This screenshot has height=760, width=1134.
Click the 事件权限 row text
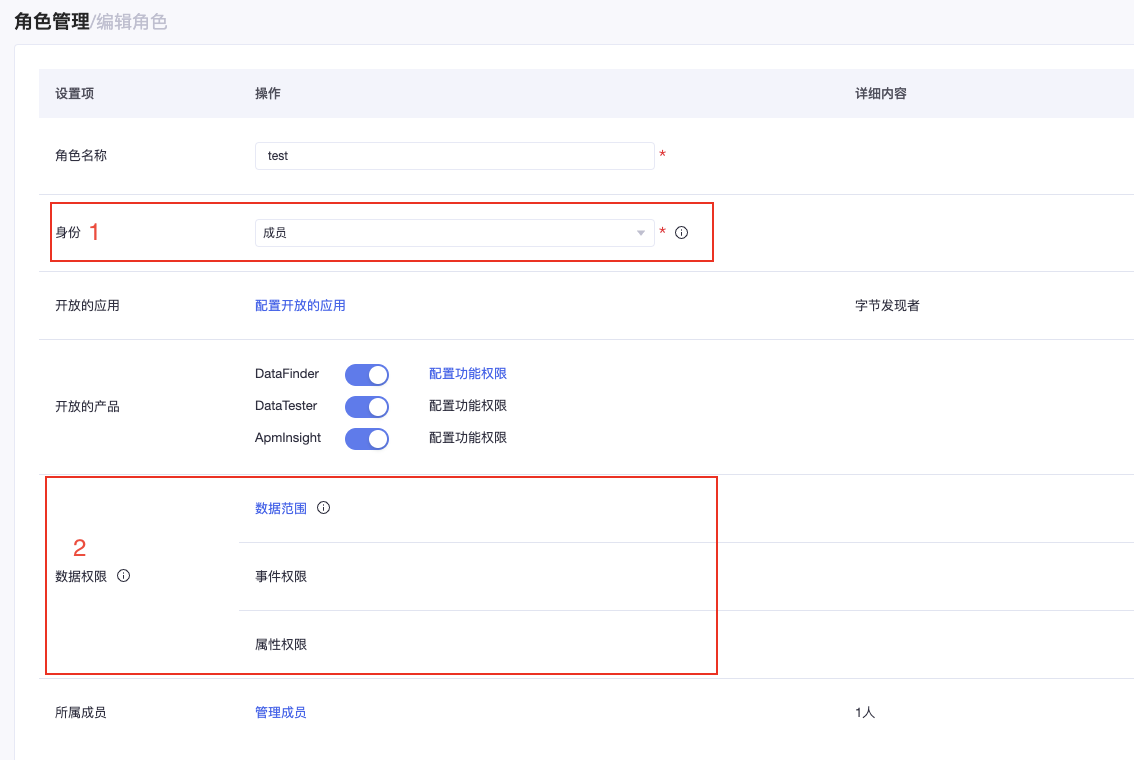[x=281, y=576]
